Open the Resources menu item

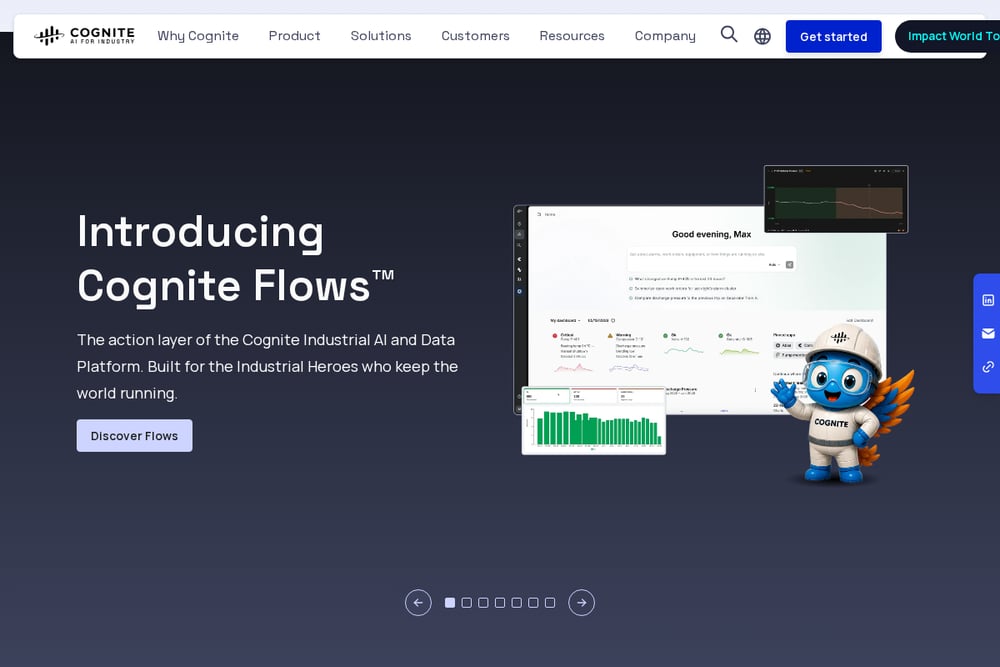571,36
